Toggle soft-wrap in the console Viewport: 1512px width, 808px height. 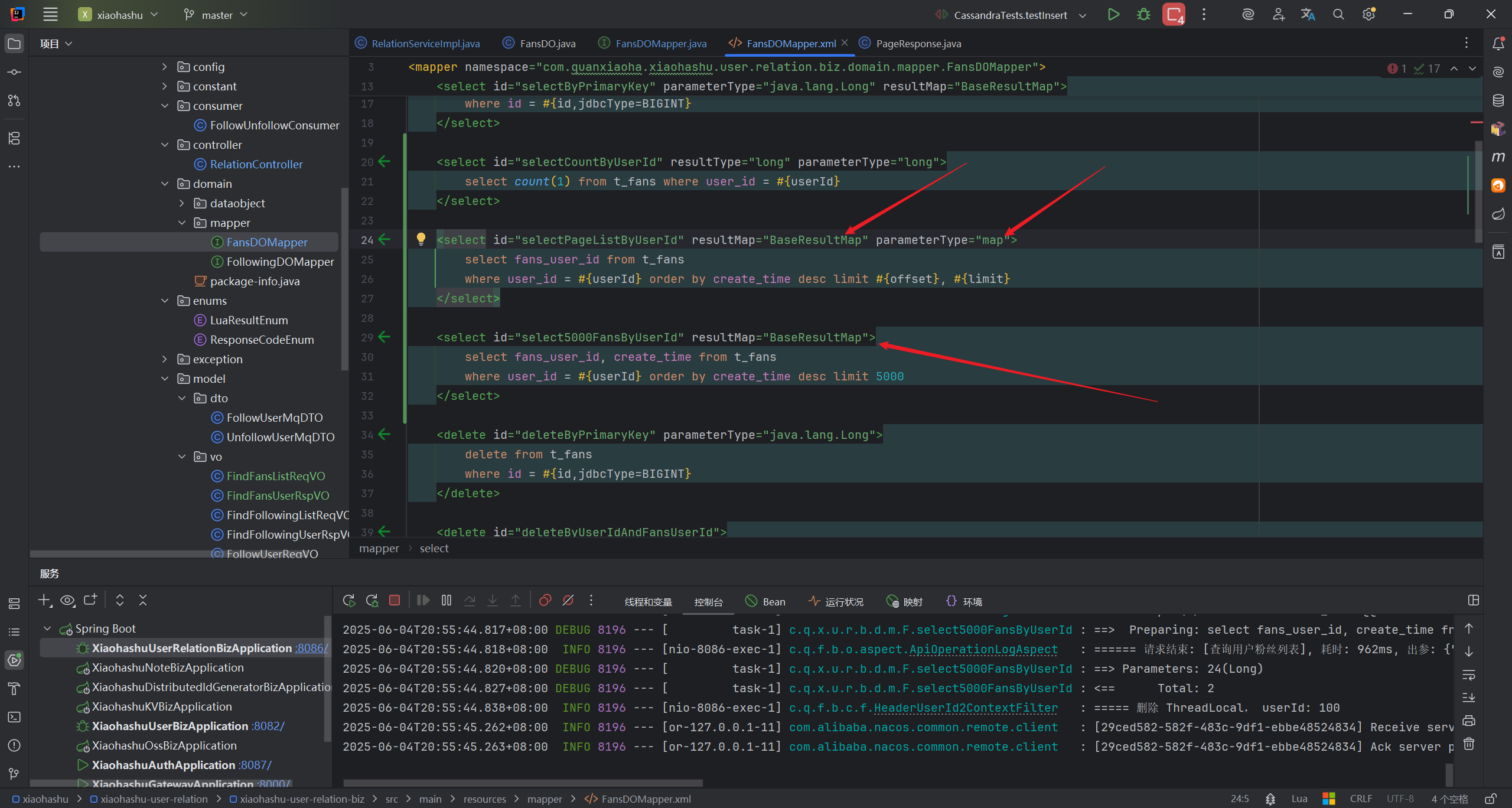tap(1469, 675)
